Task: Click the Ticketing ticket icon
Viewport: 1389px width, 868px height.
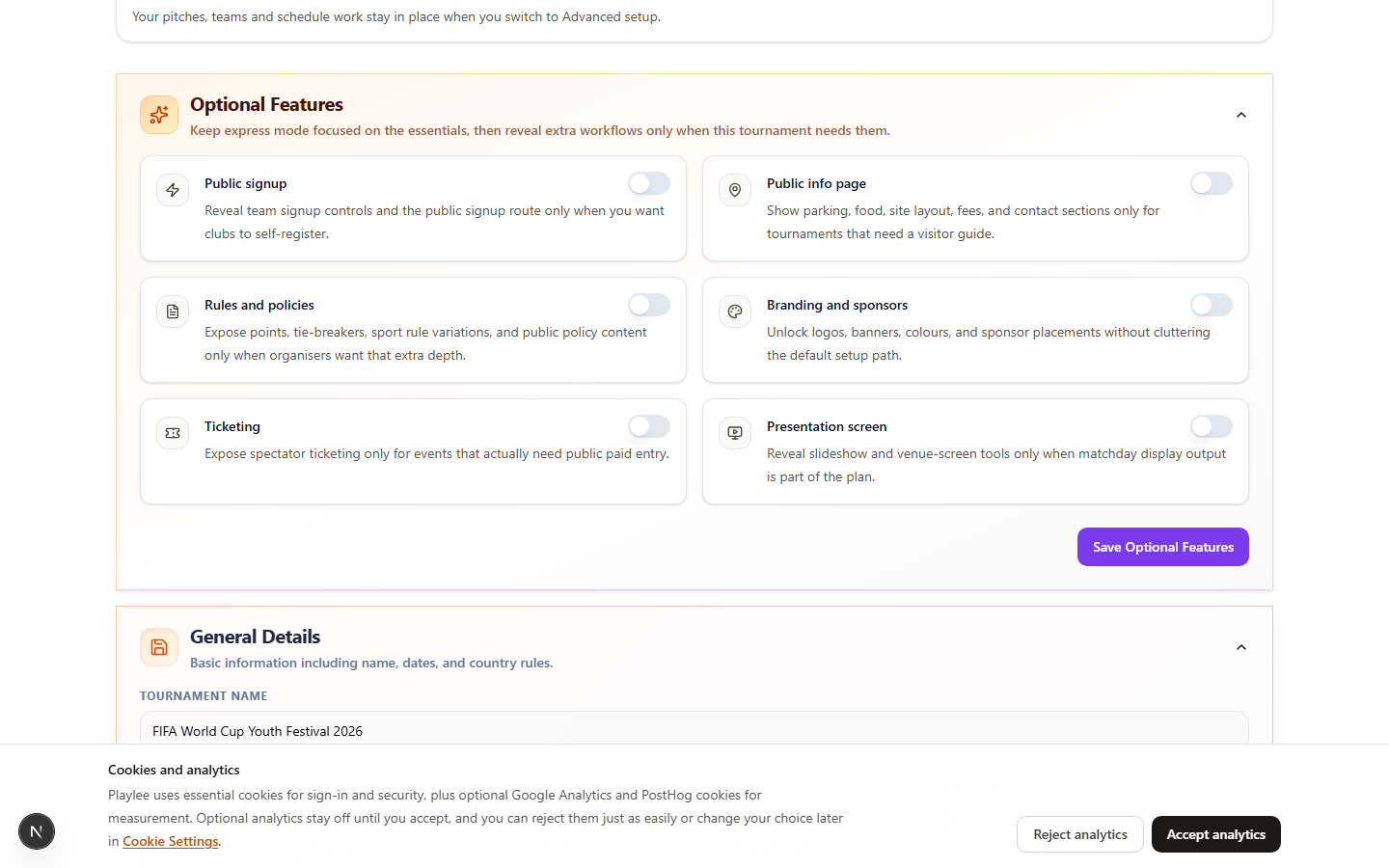Action: pos(173,433)
